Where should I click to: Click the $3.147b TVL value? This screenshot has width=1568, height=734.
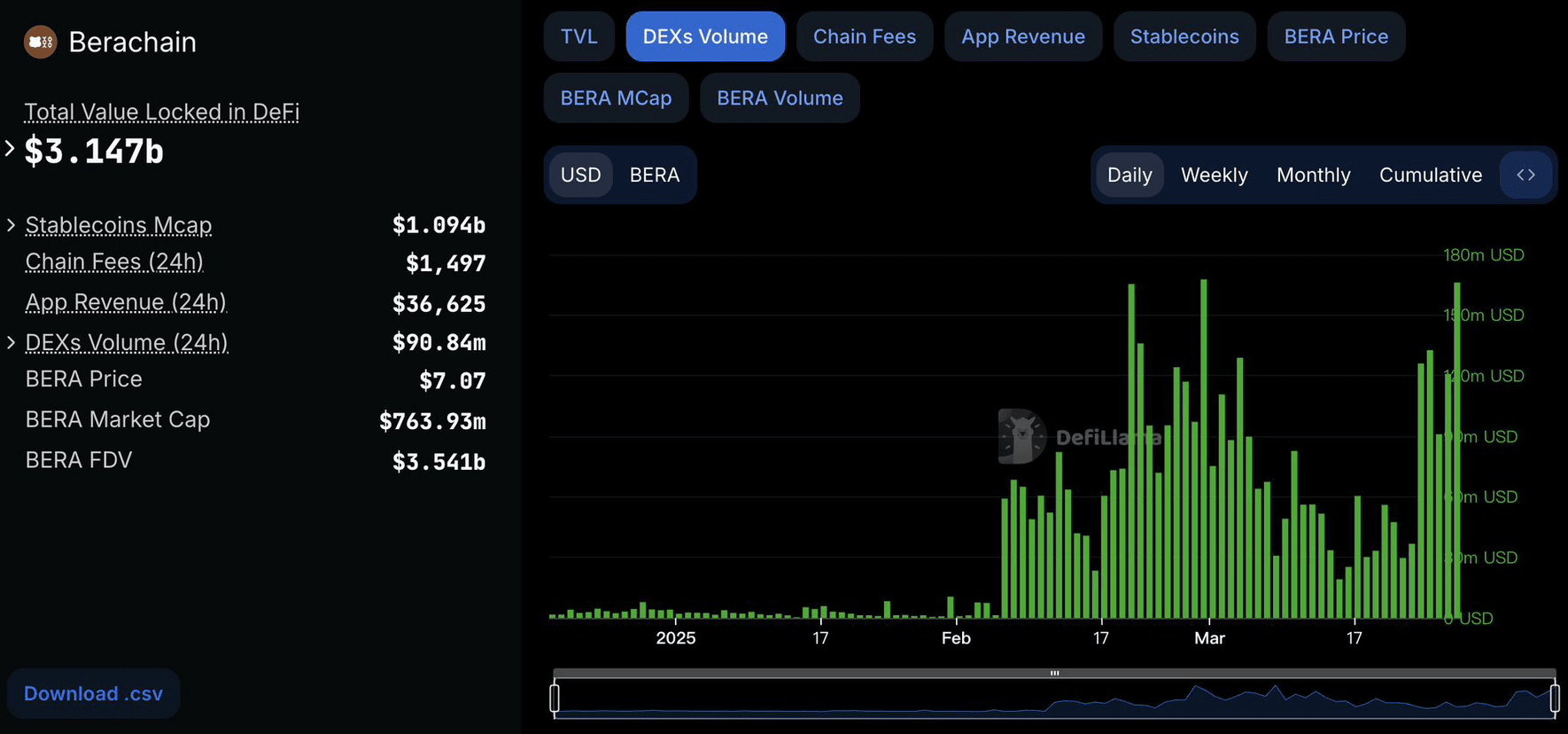(x=94, y=152)
